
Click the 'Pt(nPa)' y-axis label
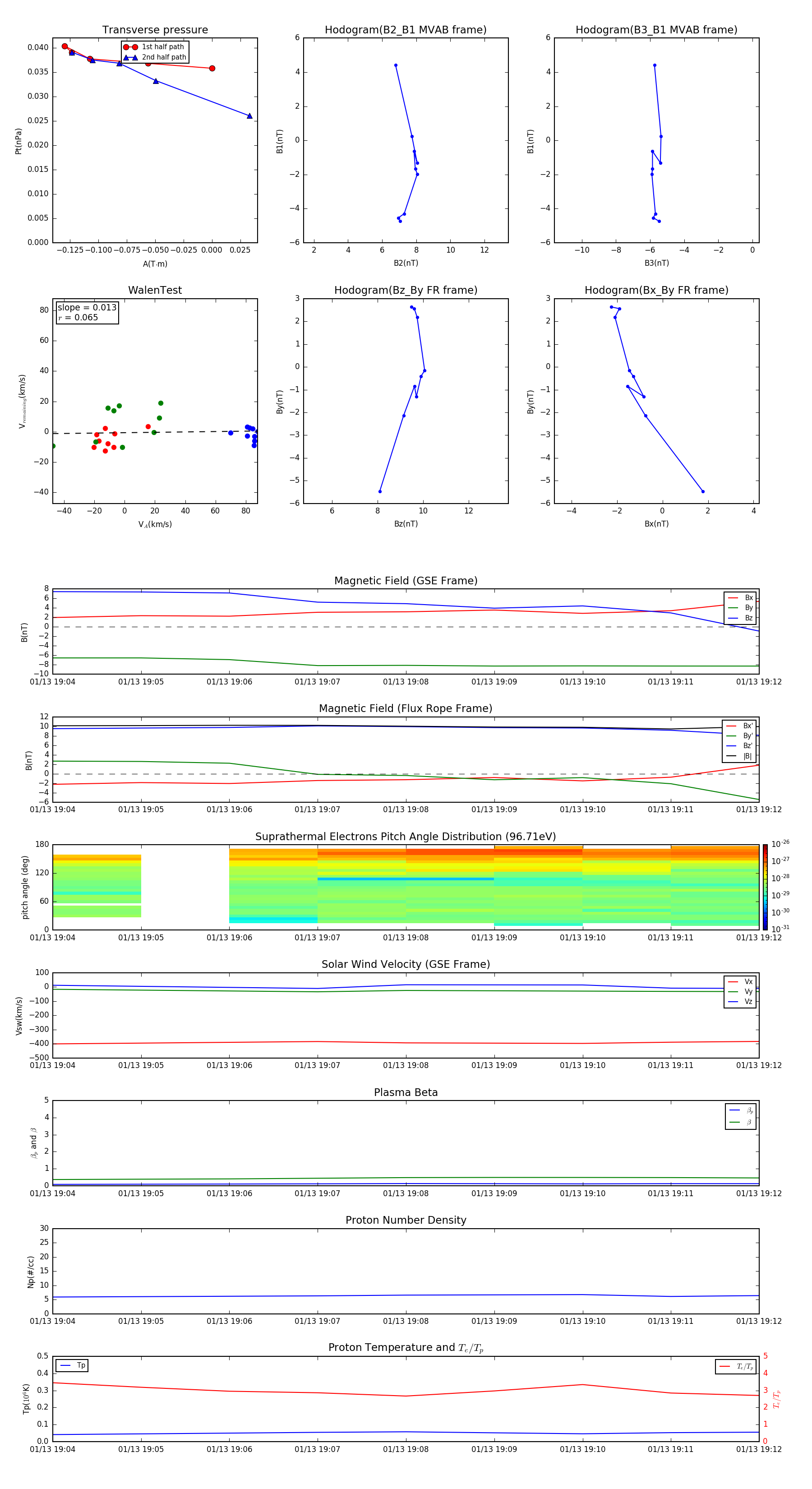[x=18, y=141]
